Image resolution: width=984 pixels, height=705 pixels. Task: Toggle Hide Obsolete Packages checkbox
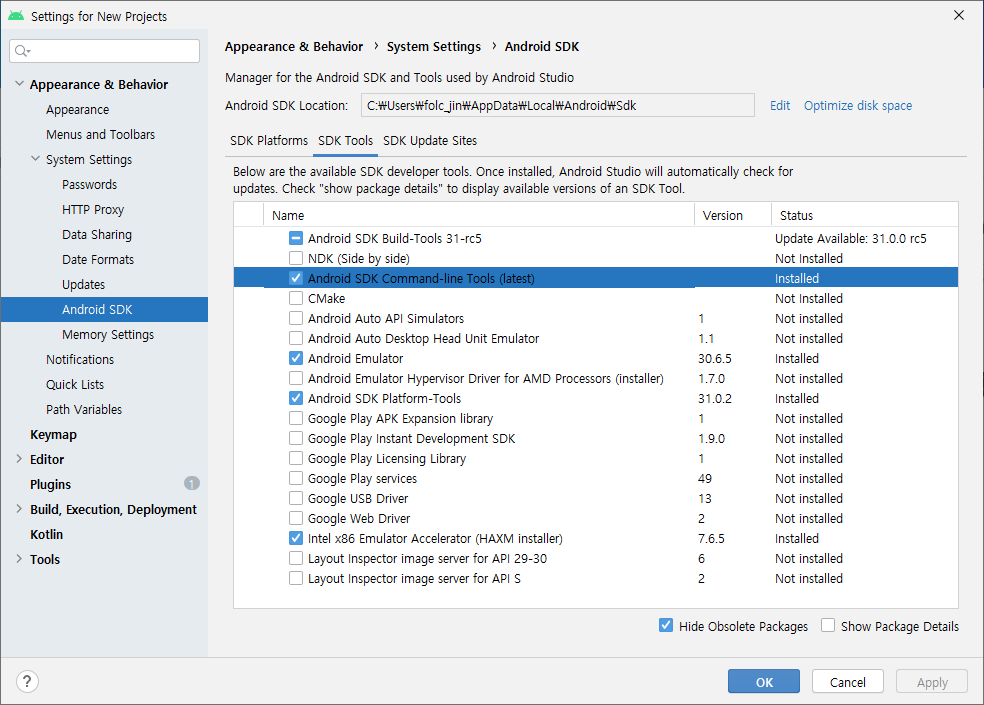click(x=666, y=625)
